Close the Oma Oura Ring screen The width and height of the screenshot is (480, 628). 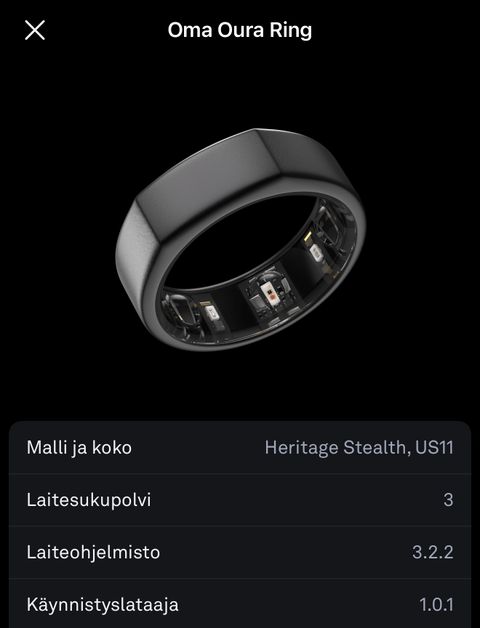tap(35, 30)
